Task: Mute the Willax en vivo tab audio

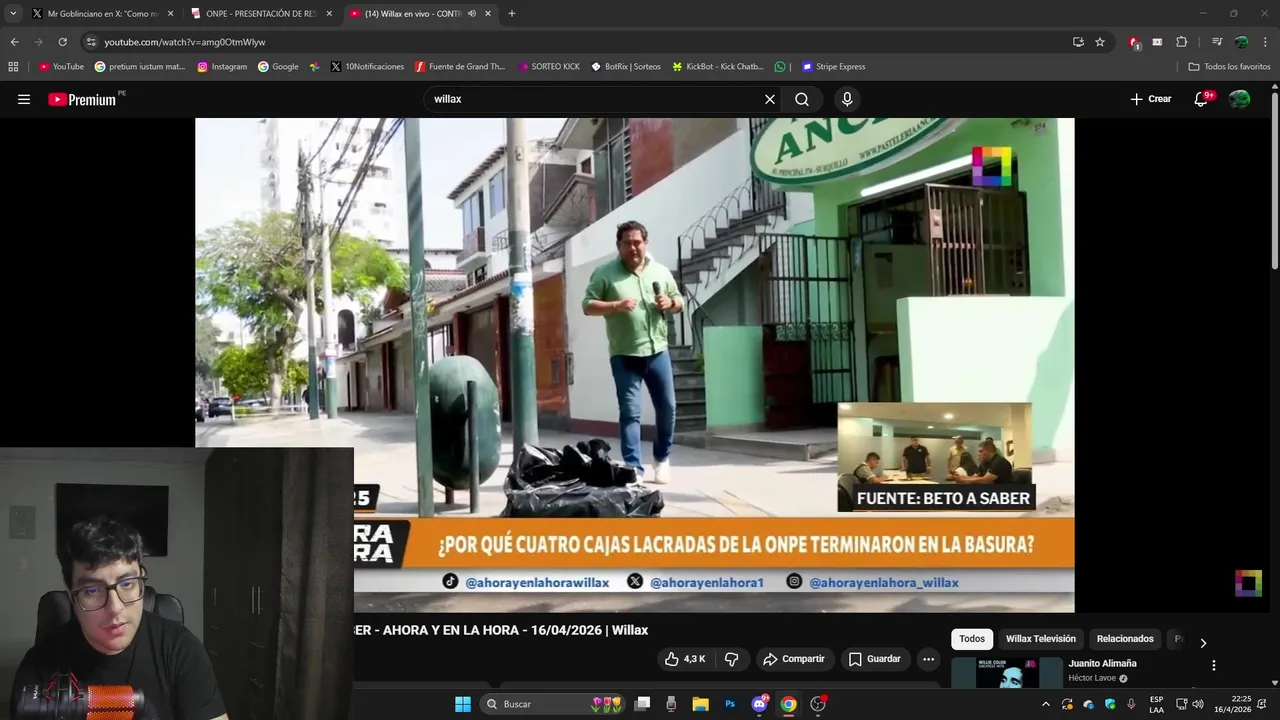Action: [x=472, y=14]
